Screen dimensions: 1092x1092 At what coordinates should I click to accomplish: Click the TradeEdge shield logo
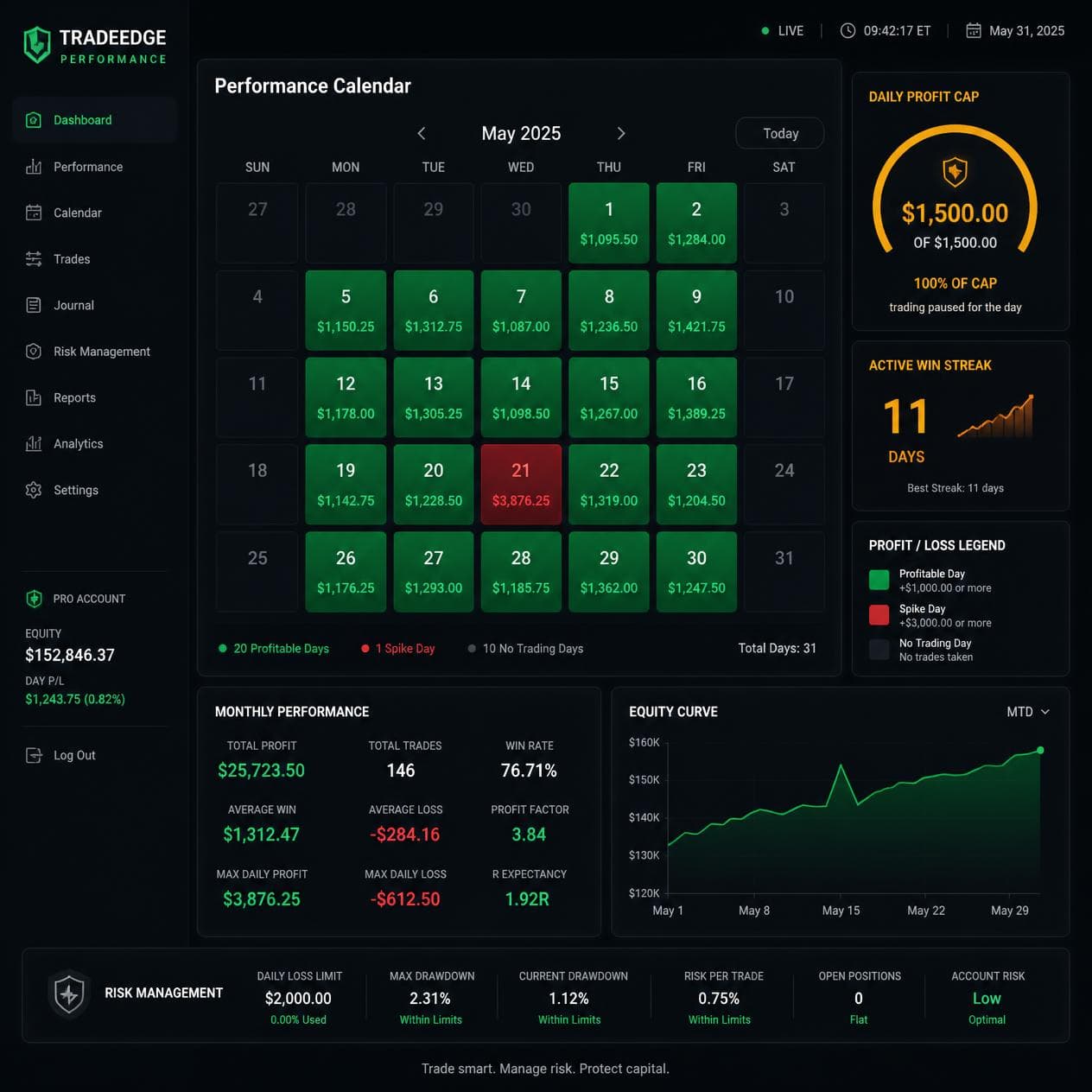pyautogui.click(x=36, y=45)
